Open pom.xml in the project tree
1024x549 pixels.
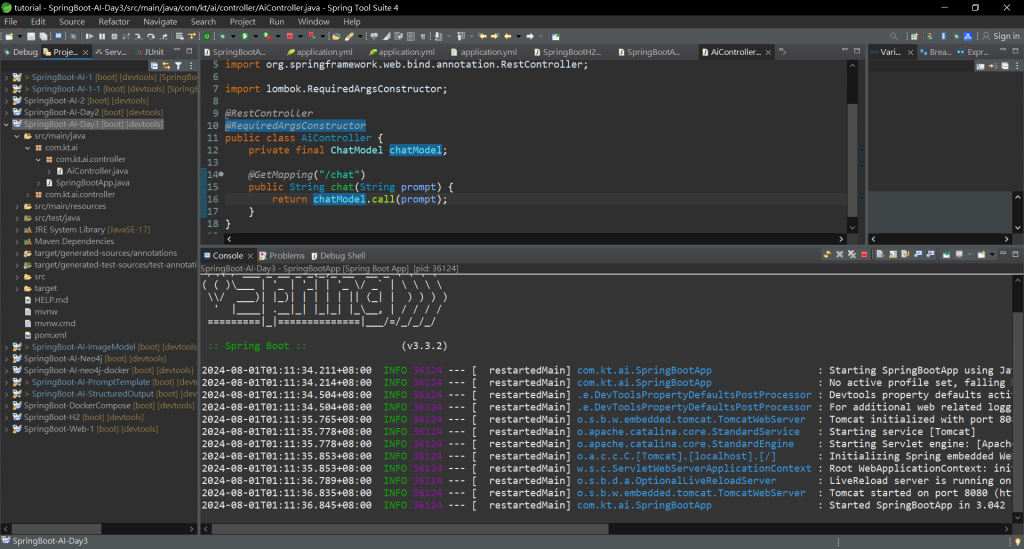[x=48, y=335]
